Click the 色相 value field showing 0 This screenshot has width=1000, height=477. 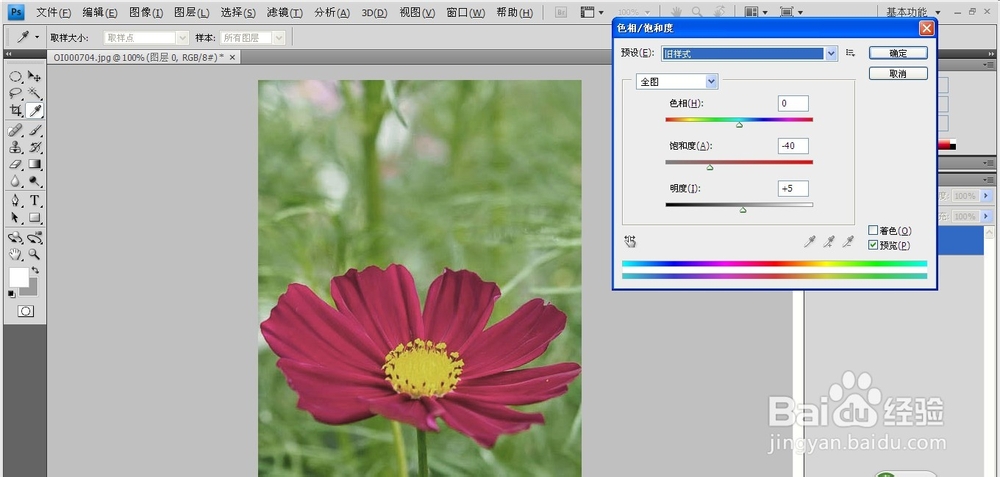(x=793, y=103)
